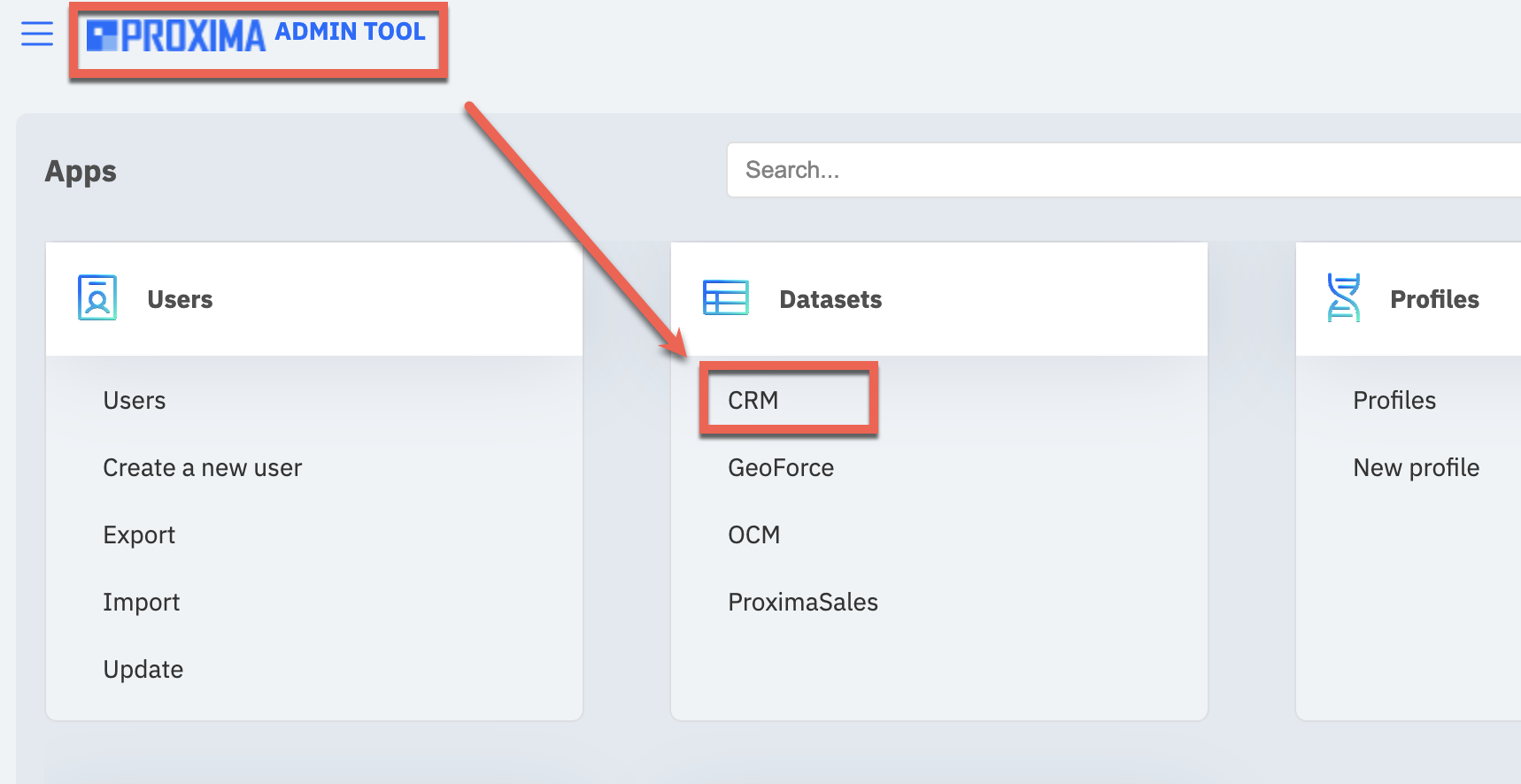Open the Users list link
This screenshot has width=1521, height=784.
(135, 401)
